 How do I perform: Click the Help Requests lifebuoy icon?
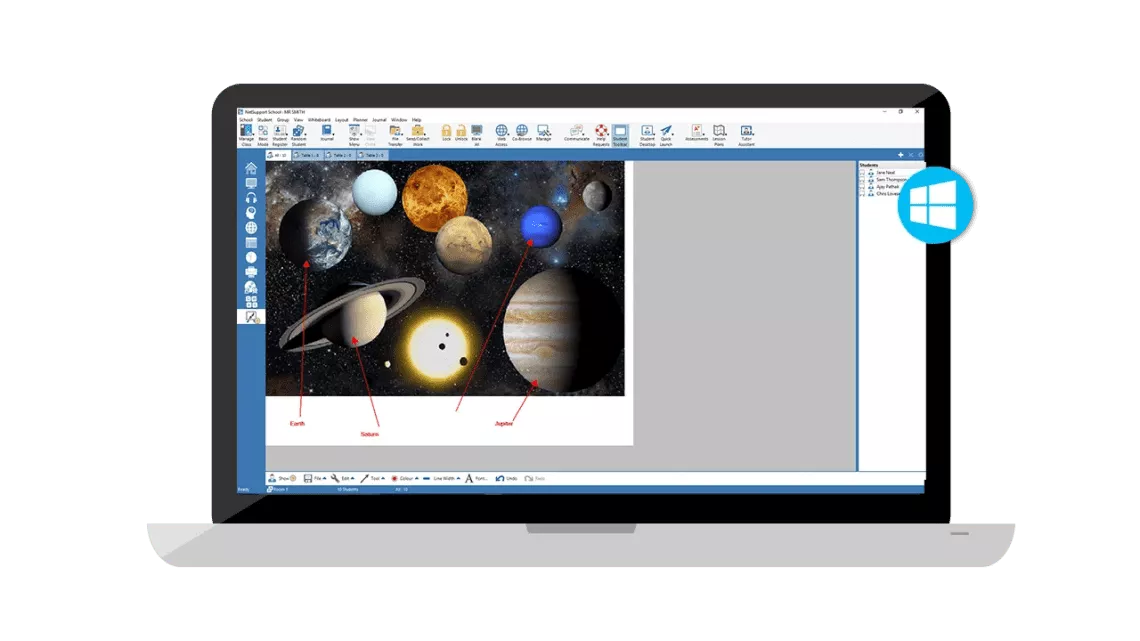click(x=601, y=131)
